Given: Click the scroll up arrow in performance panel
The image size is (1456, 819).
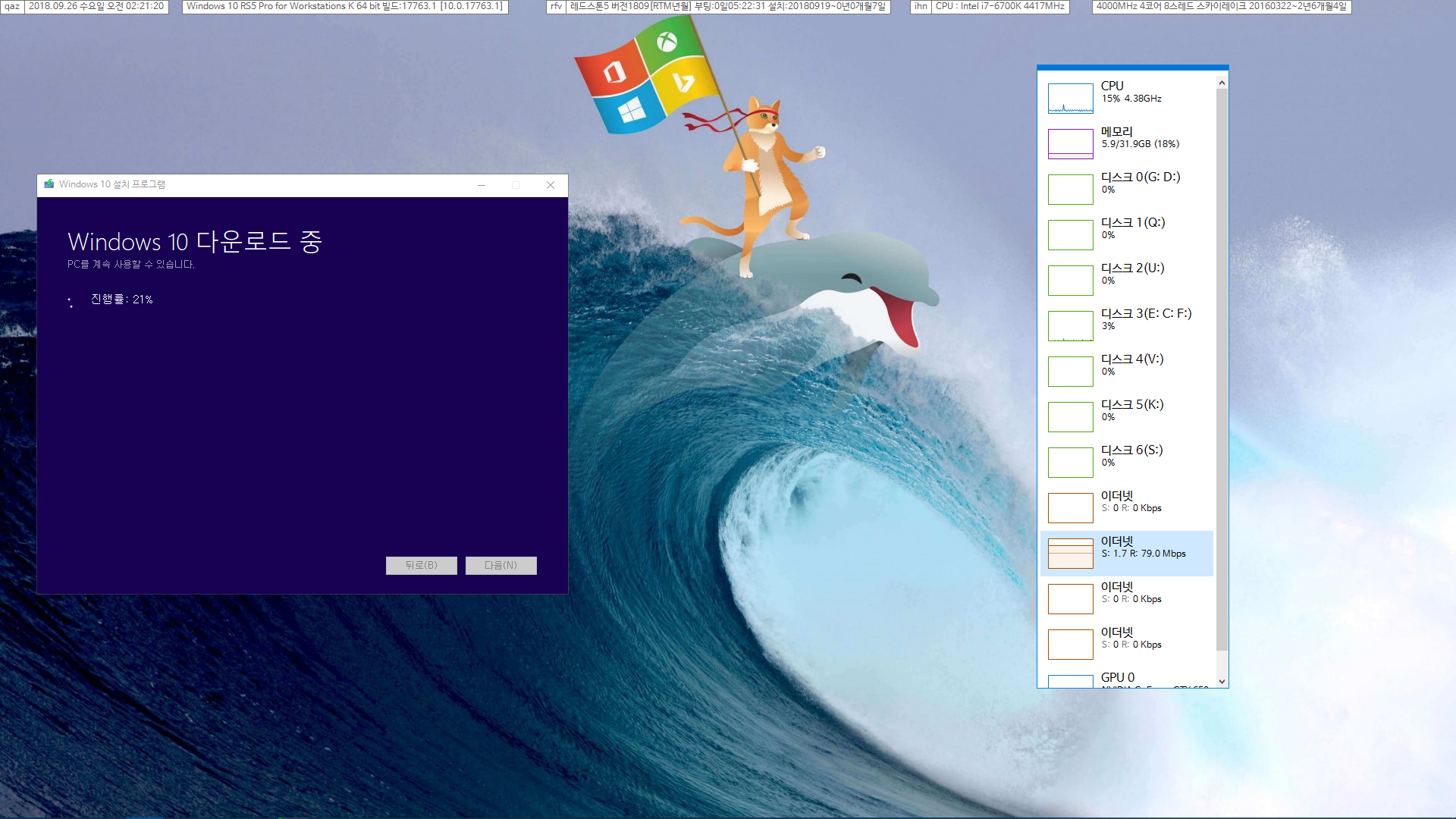Looking at the screenshot, I should (1222, 82).
